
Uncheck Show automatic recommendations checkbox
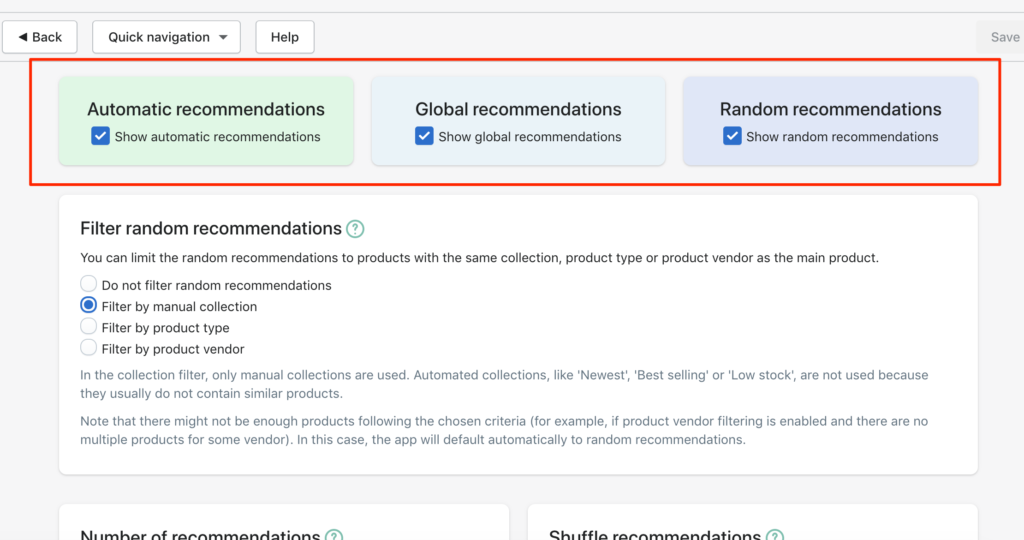click(x=100, y=136)
